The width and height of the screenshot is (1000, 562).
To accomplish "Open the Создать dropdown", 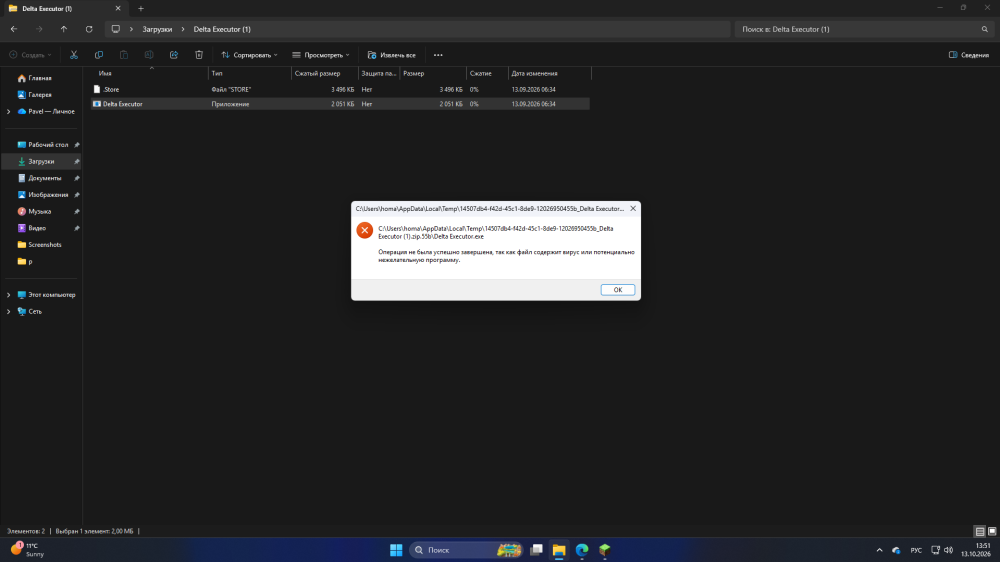I will pos(31,55).
